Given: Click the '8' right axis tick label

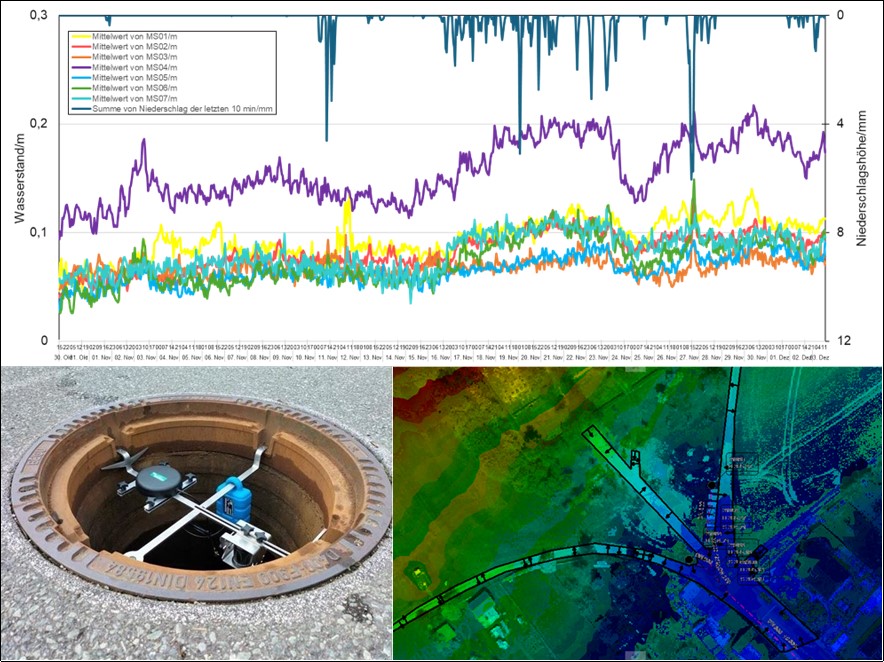Looking at the screenshot, I should [840, 233].
